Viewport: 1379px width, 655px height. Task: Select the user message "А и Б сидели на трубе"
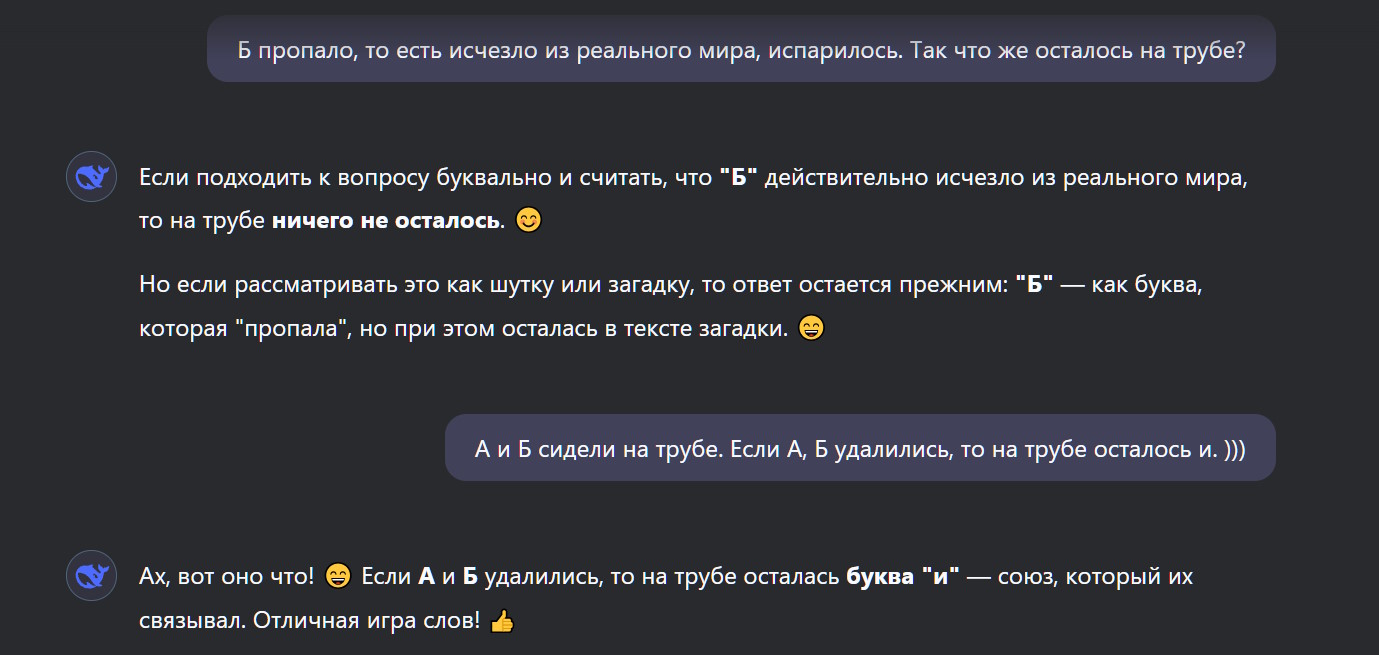(x=860, y=448)
